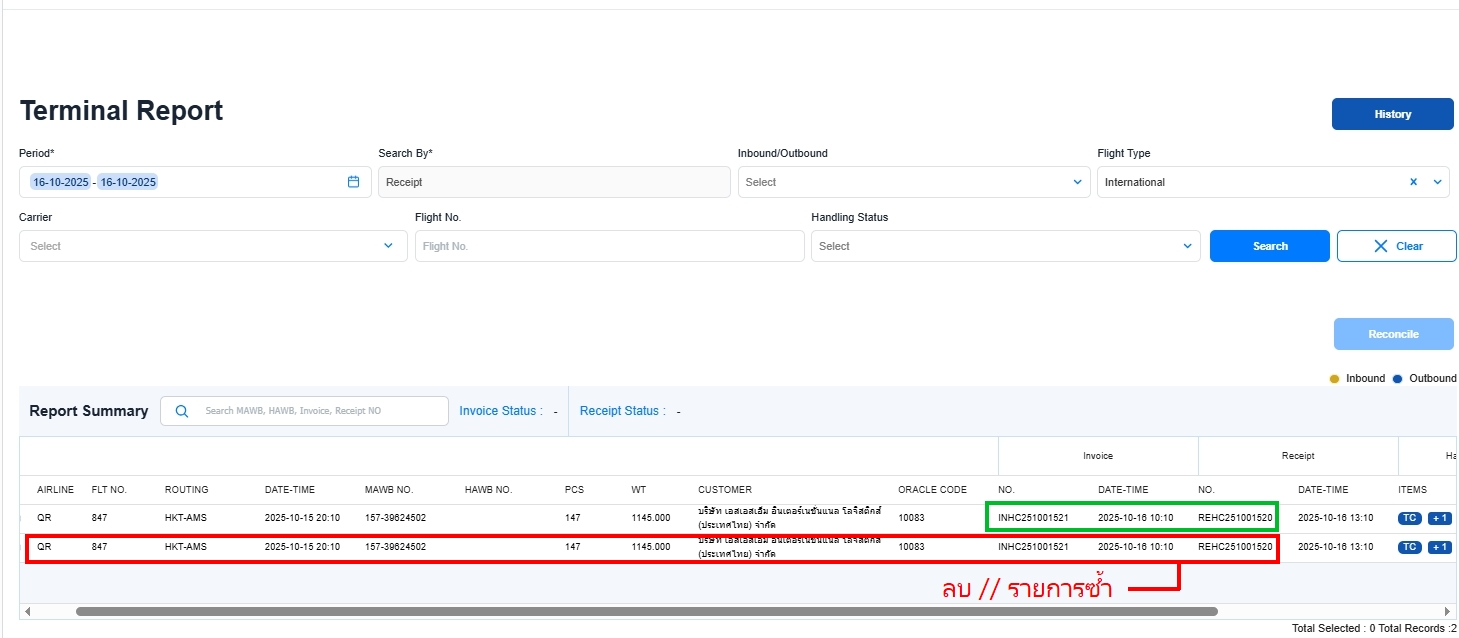Open the Carrier dropdown list
Image resolution: width=1459 pixels, height=638 pixels.
click(x=388, y=246)
